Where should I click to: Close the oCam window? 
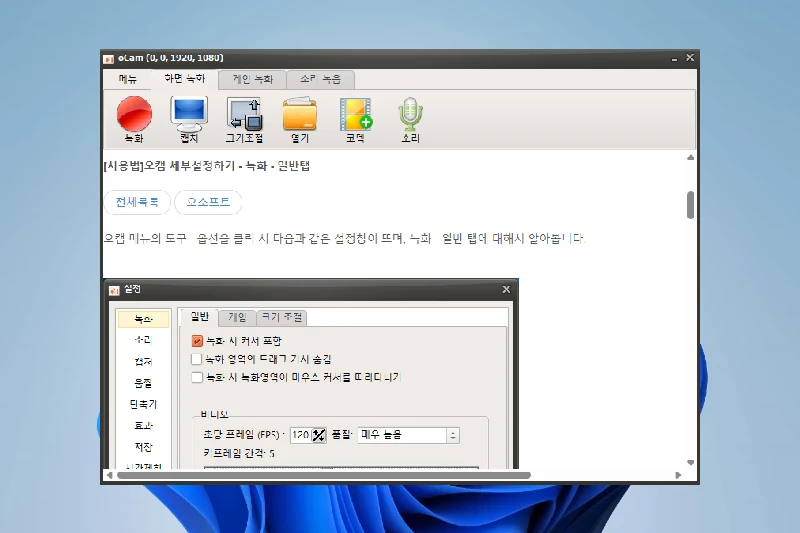click(690, 58)
